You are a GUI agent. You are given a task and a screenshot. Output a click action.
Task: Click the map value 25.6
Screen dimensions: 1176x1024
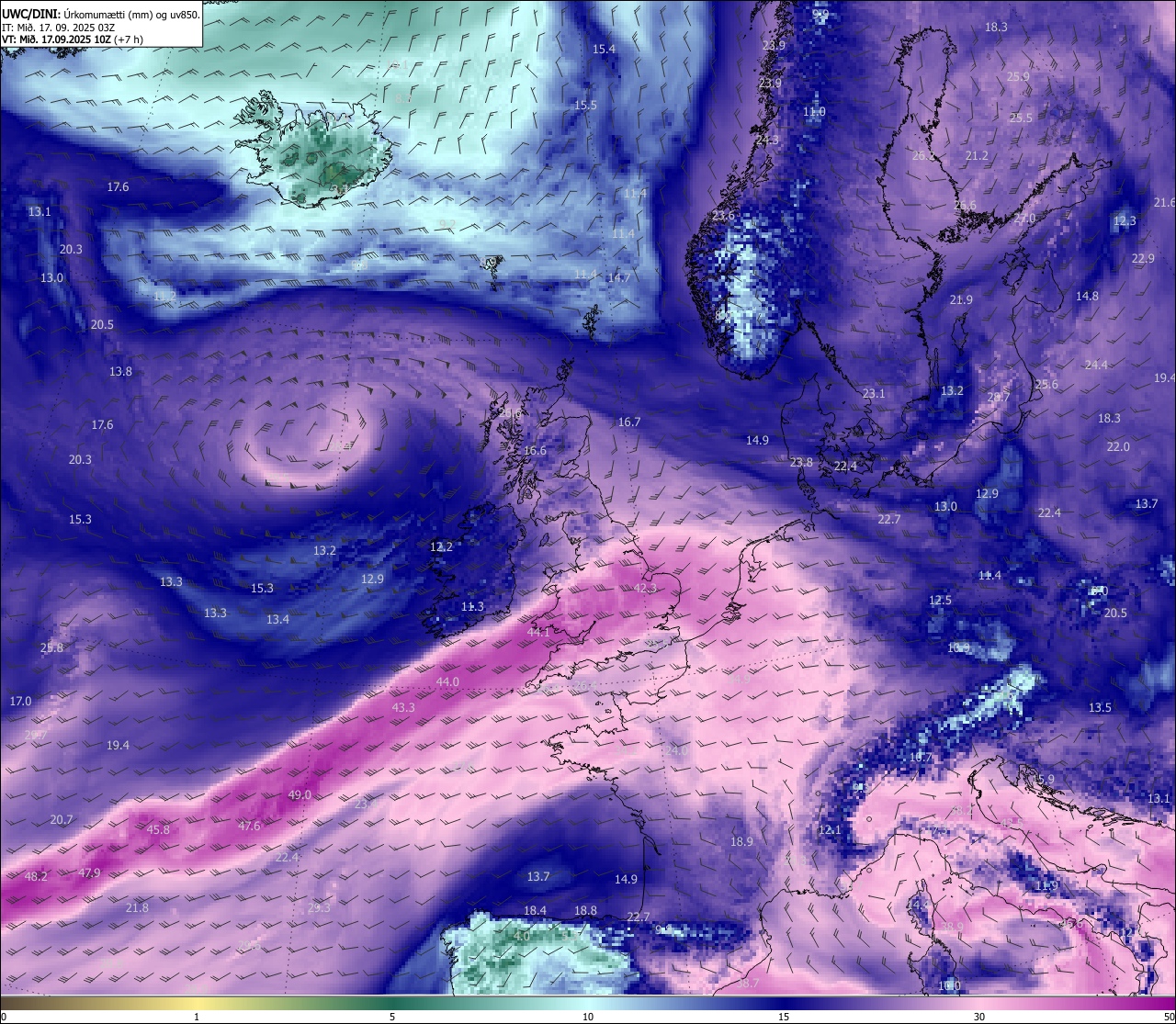[1046, 384]
